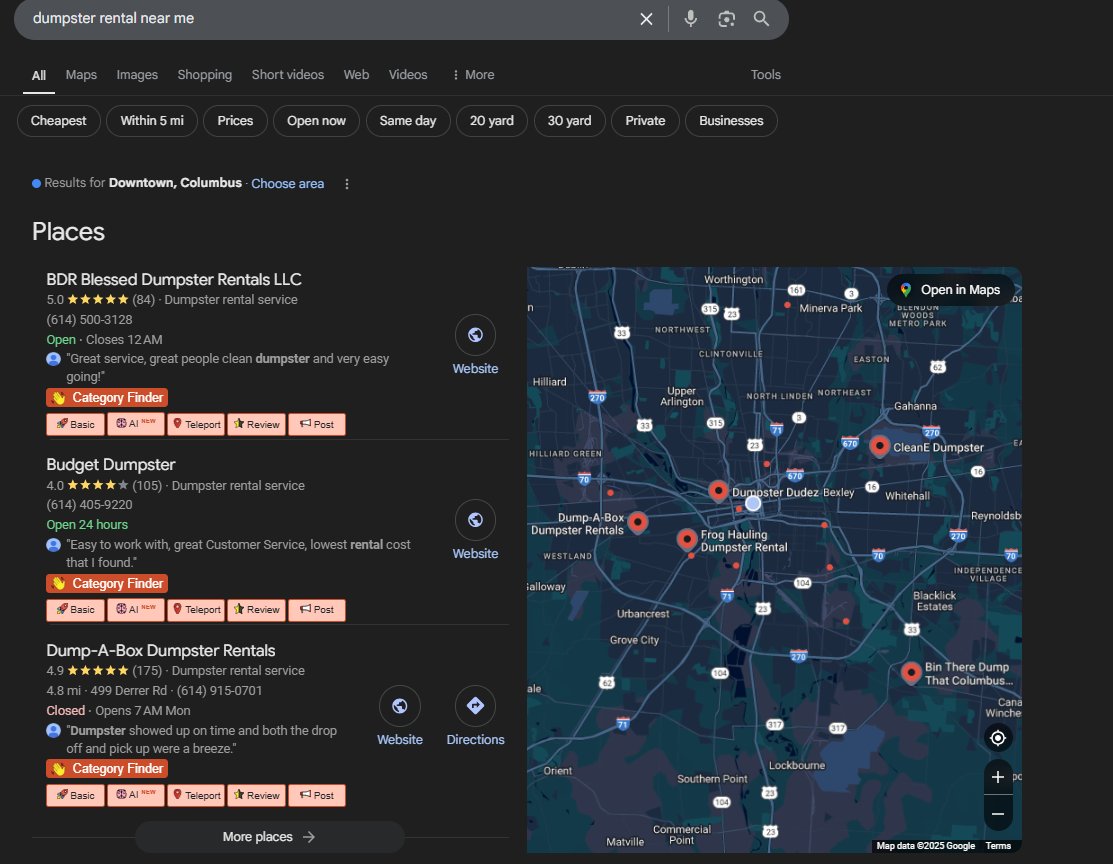
Task: Click Basic button under Budget Dumpster
Action: pos(75,610)
